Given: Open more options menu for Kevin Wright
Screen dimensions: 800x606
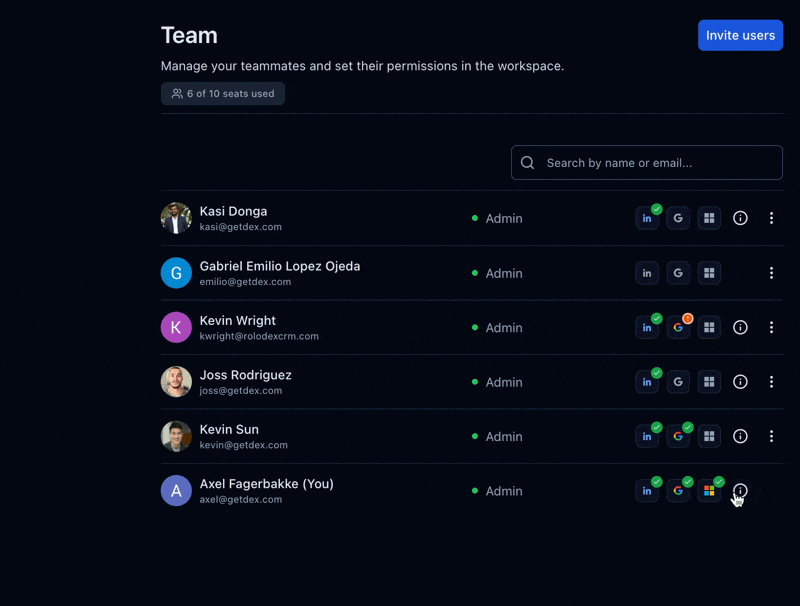Looking at the screenshot, I should 771,327.
